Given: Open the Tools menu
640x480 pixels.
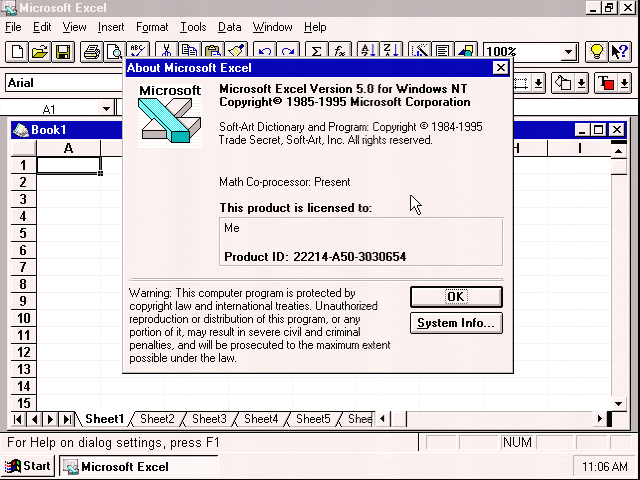Looking at the screenshot, I should coord(193,27).
